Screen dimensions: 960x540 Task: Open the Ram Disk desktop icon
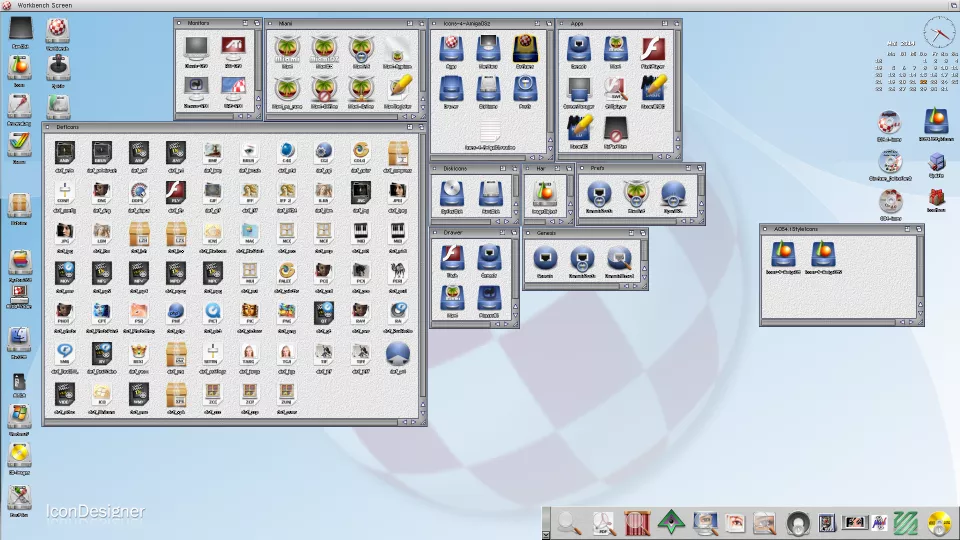click(x=20, y=30)
